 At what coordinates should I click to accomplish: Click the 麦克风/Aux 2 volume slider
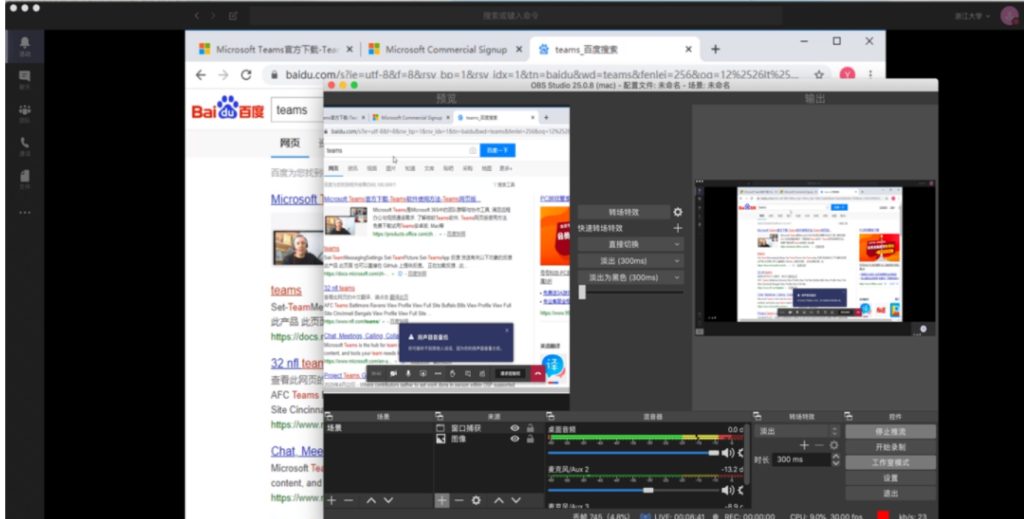[x=633, y=490]
